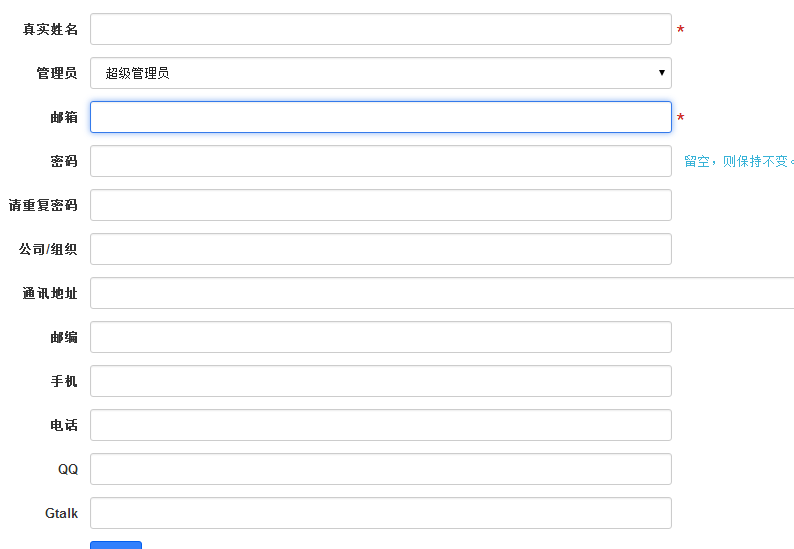
Task: Focus the QQ input field
Action: pyautogui.click(x=380, y=469)
